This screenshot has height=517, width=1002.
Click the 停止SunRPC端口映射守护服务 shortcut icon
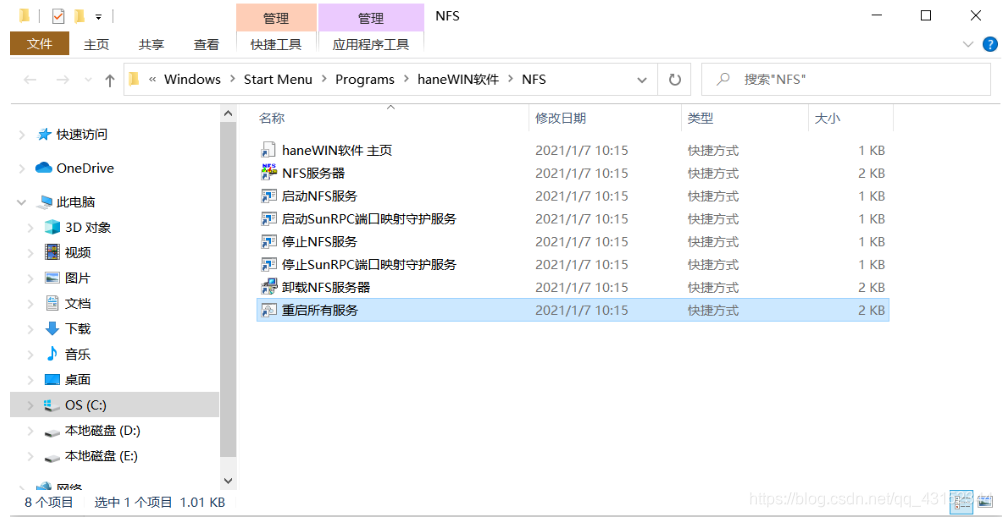[x=268, y=265]
